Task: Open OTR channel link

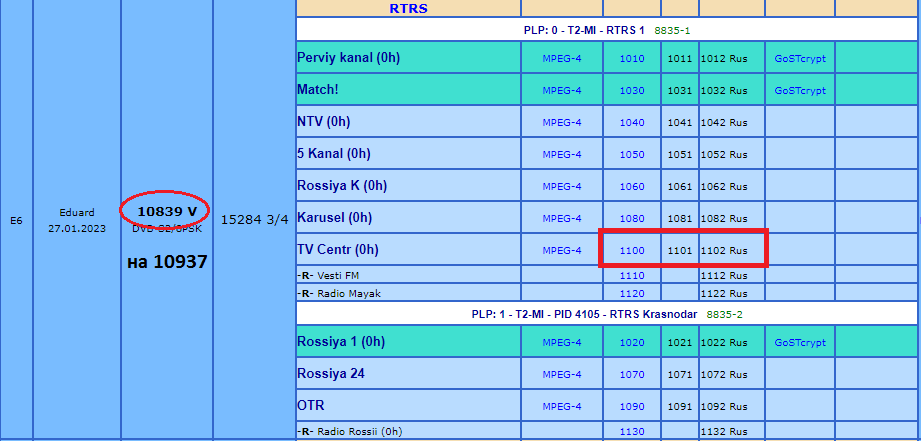Action: coord(311,406)
